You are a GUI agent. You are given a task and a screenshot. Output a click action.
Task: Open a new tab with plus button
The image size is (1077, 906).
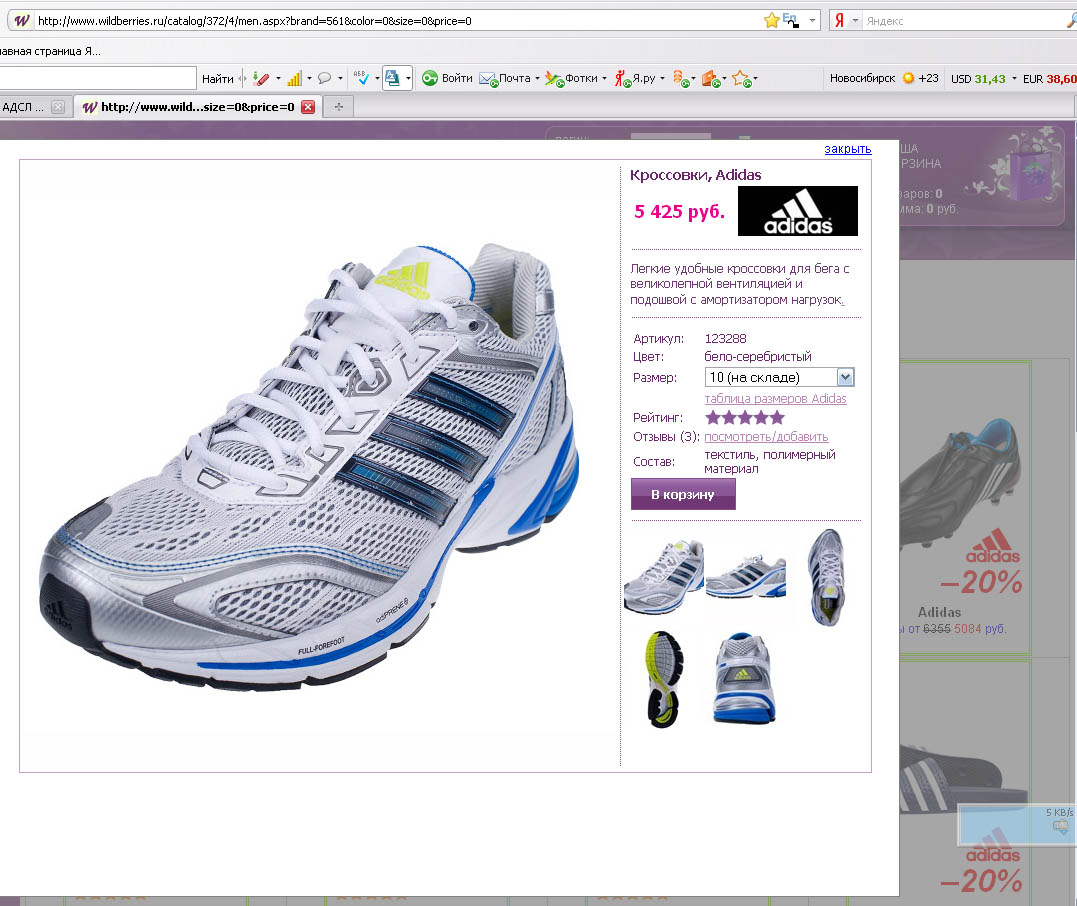339,106
